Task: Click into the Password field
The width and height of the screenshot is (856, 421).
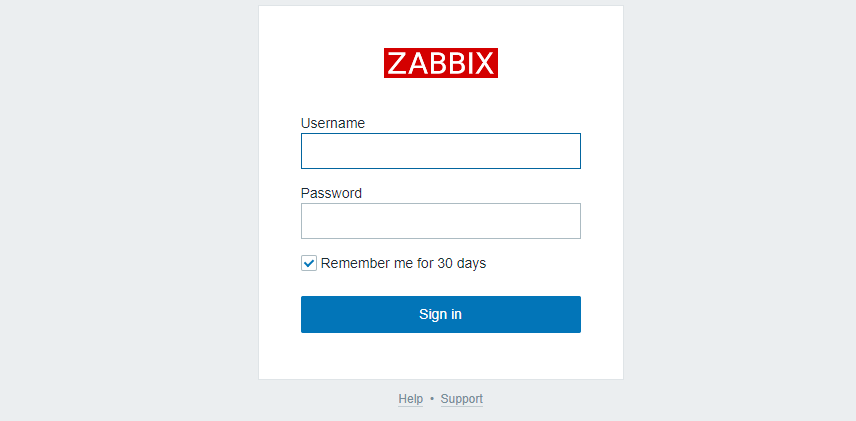Action: (x=440, y=221)
